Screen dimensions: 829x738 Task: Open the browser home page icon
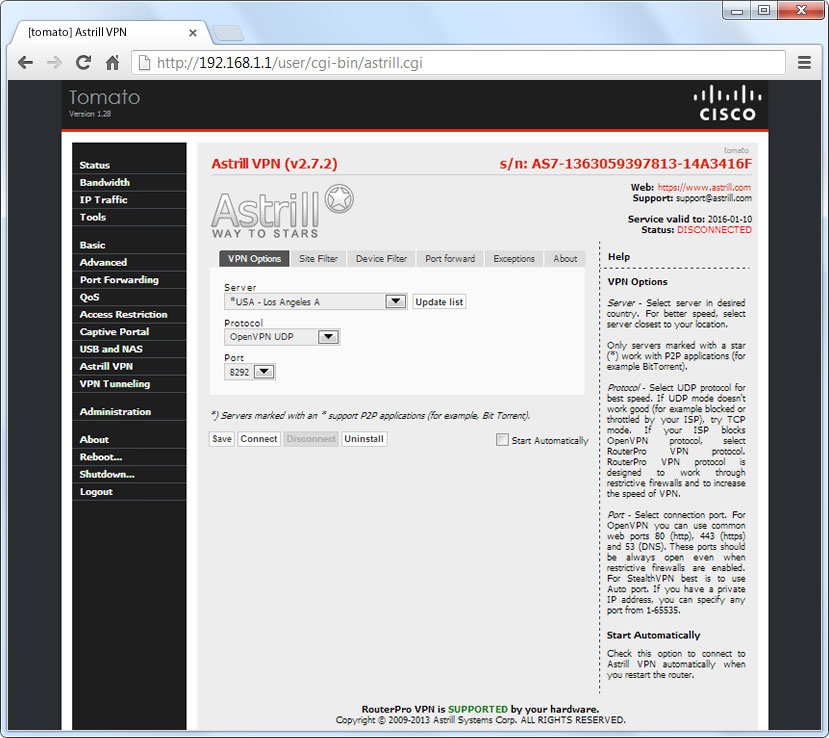pyautogui.click(x=113, y=63)
